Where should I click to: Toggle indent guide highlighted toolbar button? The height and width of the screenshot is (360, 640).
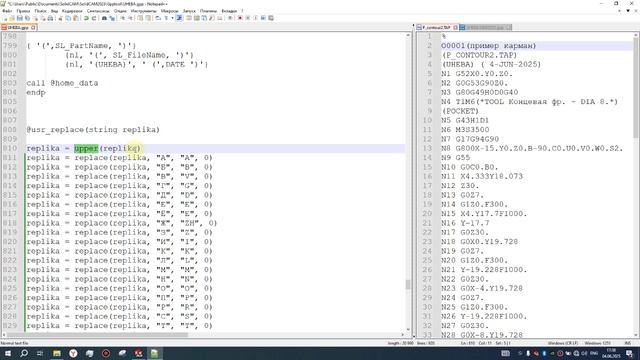pos(178,18)
